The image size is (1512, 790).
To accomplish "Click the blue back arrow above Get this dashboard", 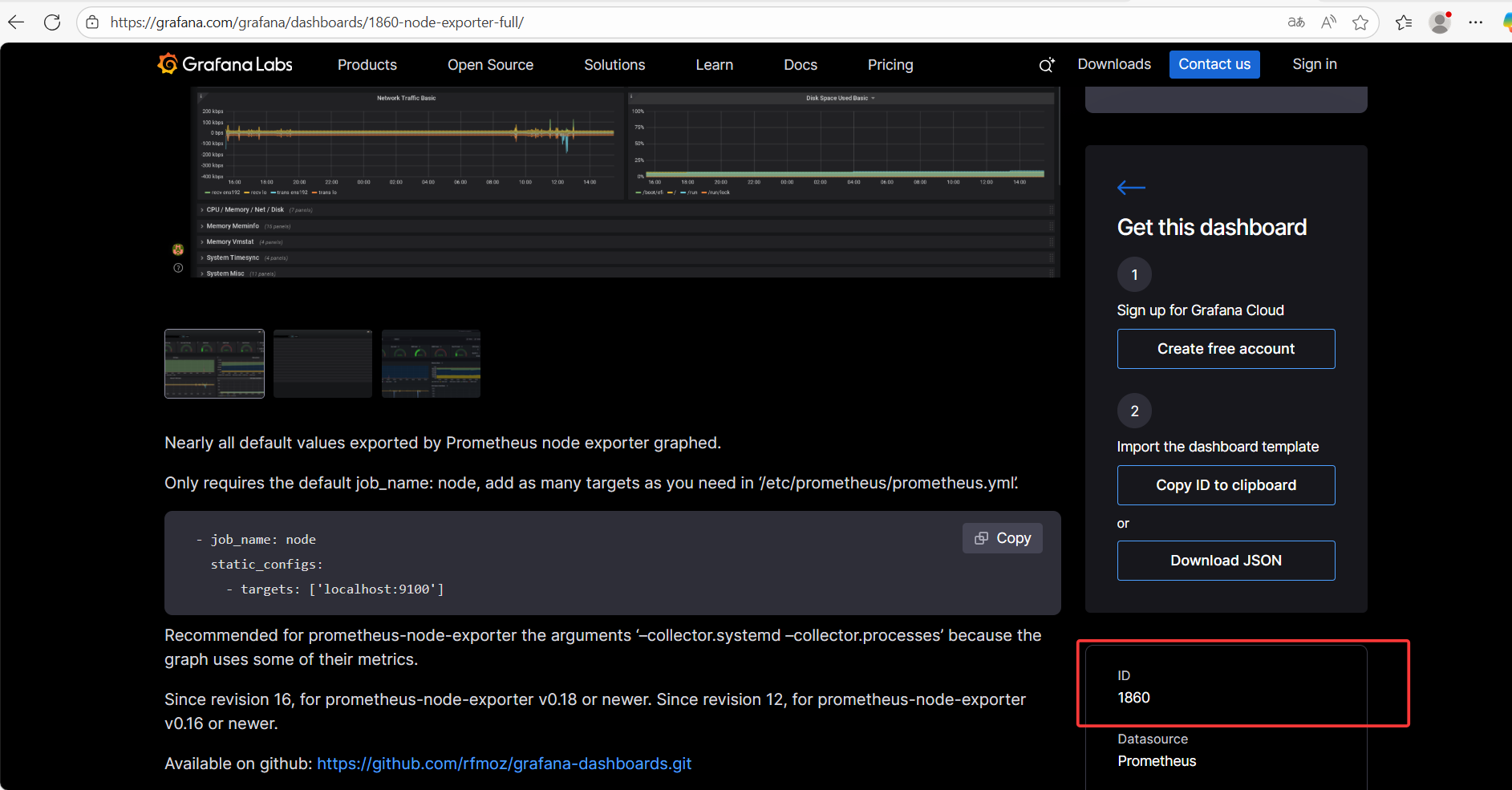I will (1131, 188).
